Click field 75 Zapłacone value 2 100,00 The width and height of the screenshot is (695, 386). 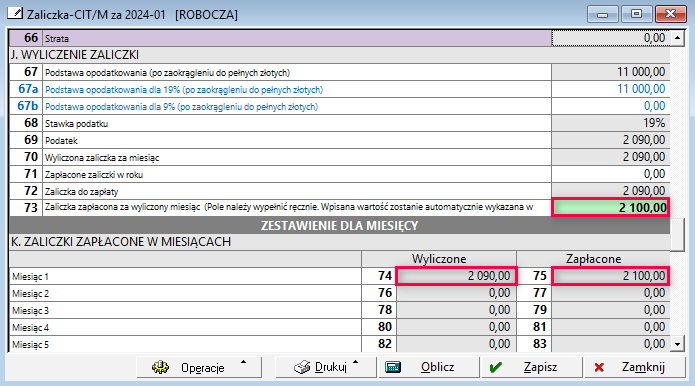point(611,276)
